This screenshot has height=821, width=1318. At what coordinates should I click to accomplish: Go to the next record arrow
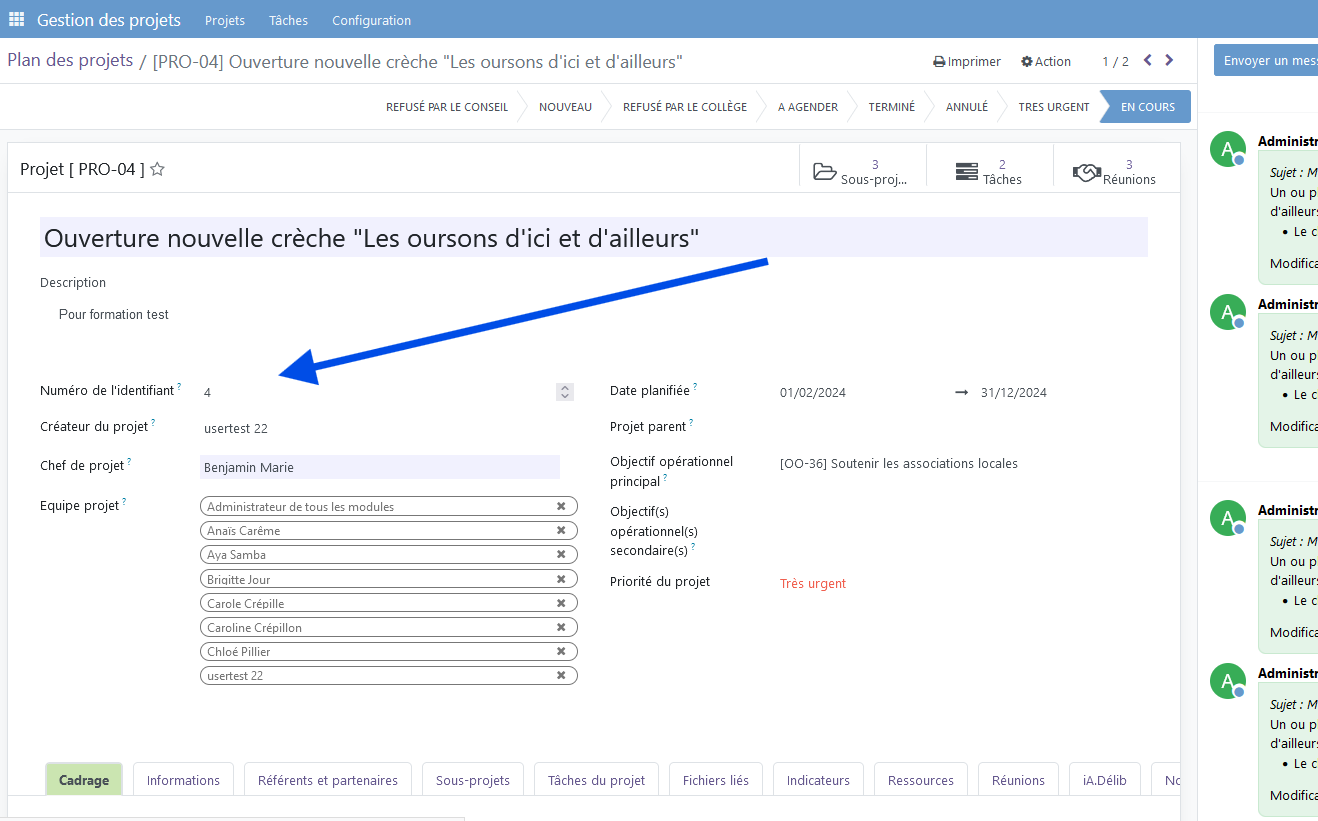(1169, 61)
